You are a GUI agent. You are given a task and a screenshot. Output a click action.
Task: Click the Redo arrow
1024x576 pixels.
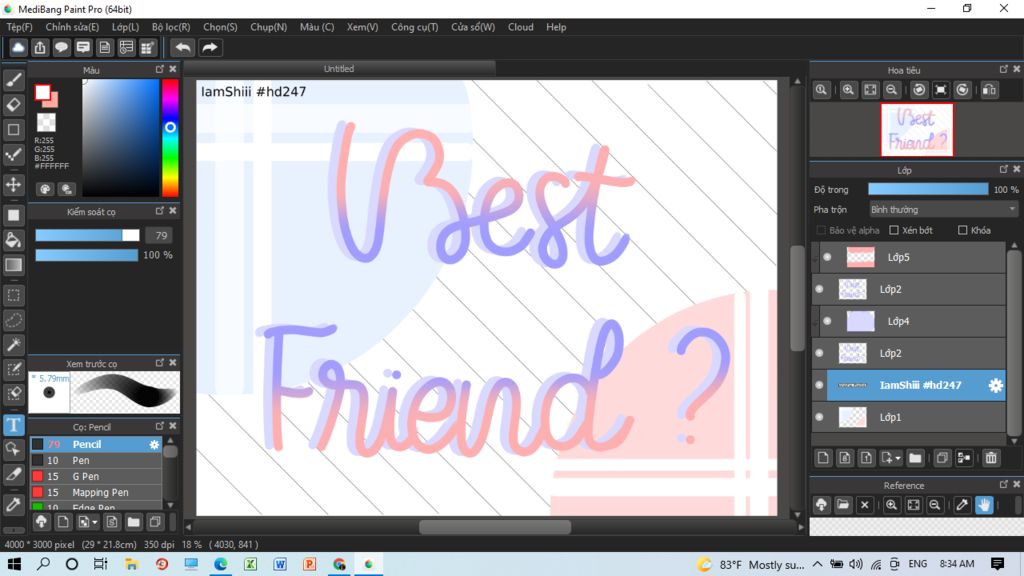tap(210, 48)
